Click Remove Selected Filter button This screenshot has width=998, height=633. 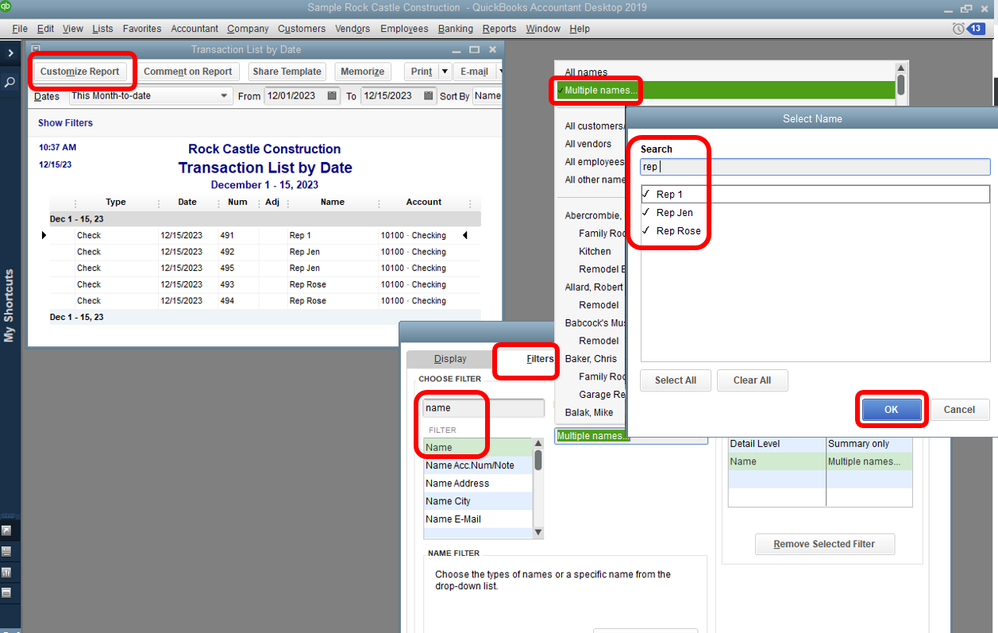click(824, 544)
